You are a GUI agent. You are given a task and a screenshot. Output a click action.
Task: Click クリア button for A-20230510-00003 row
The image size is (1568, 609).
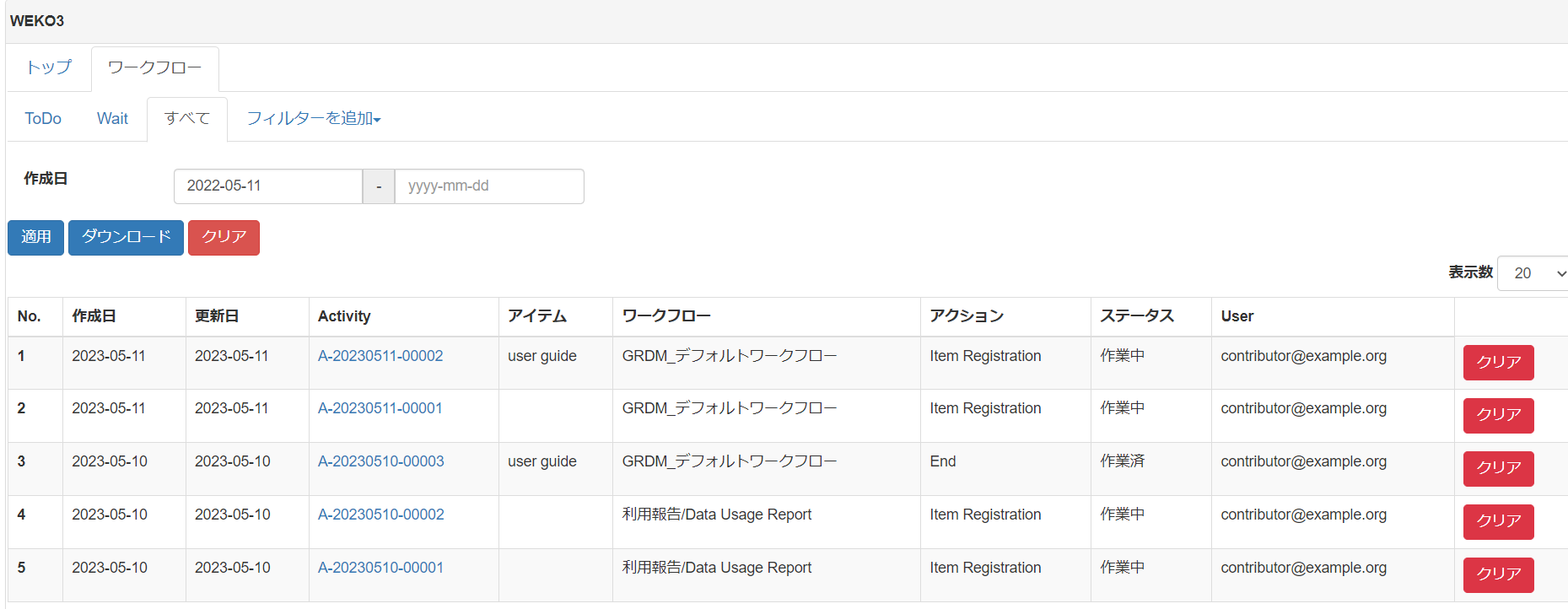[x=1498, y=468]
